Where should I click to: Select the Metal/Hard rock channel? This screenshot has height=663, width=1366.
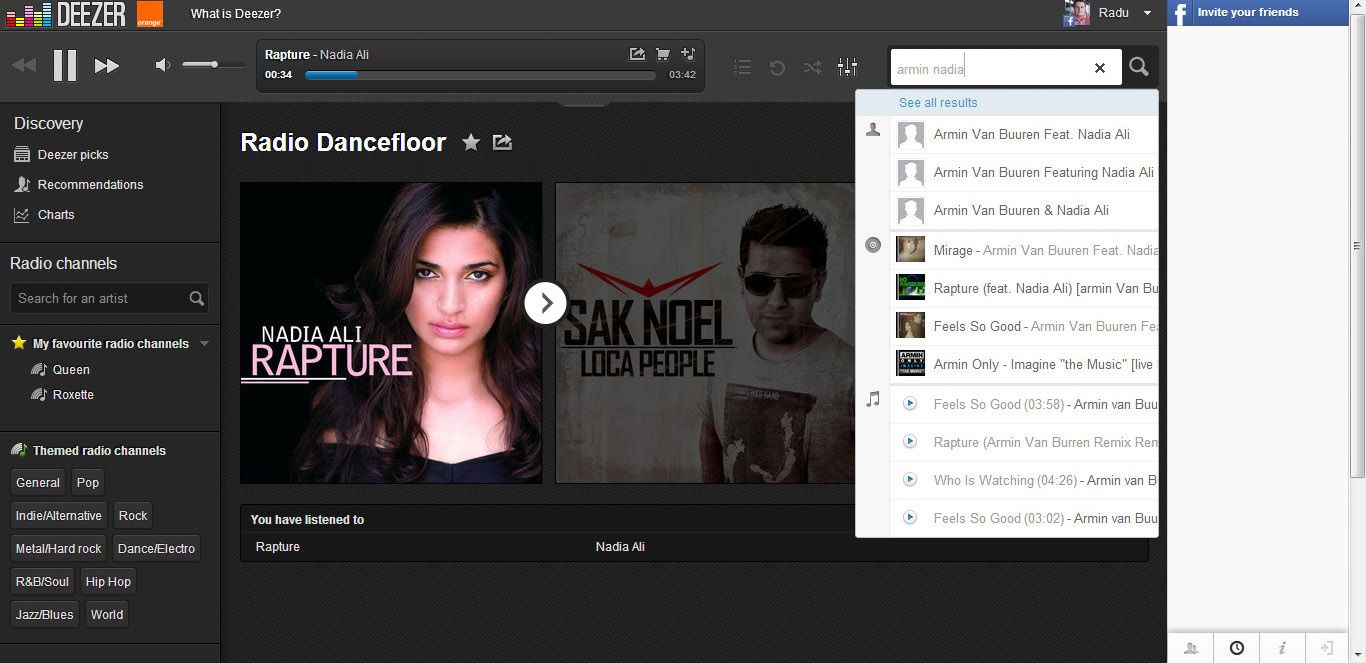tap(59, 549)
